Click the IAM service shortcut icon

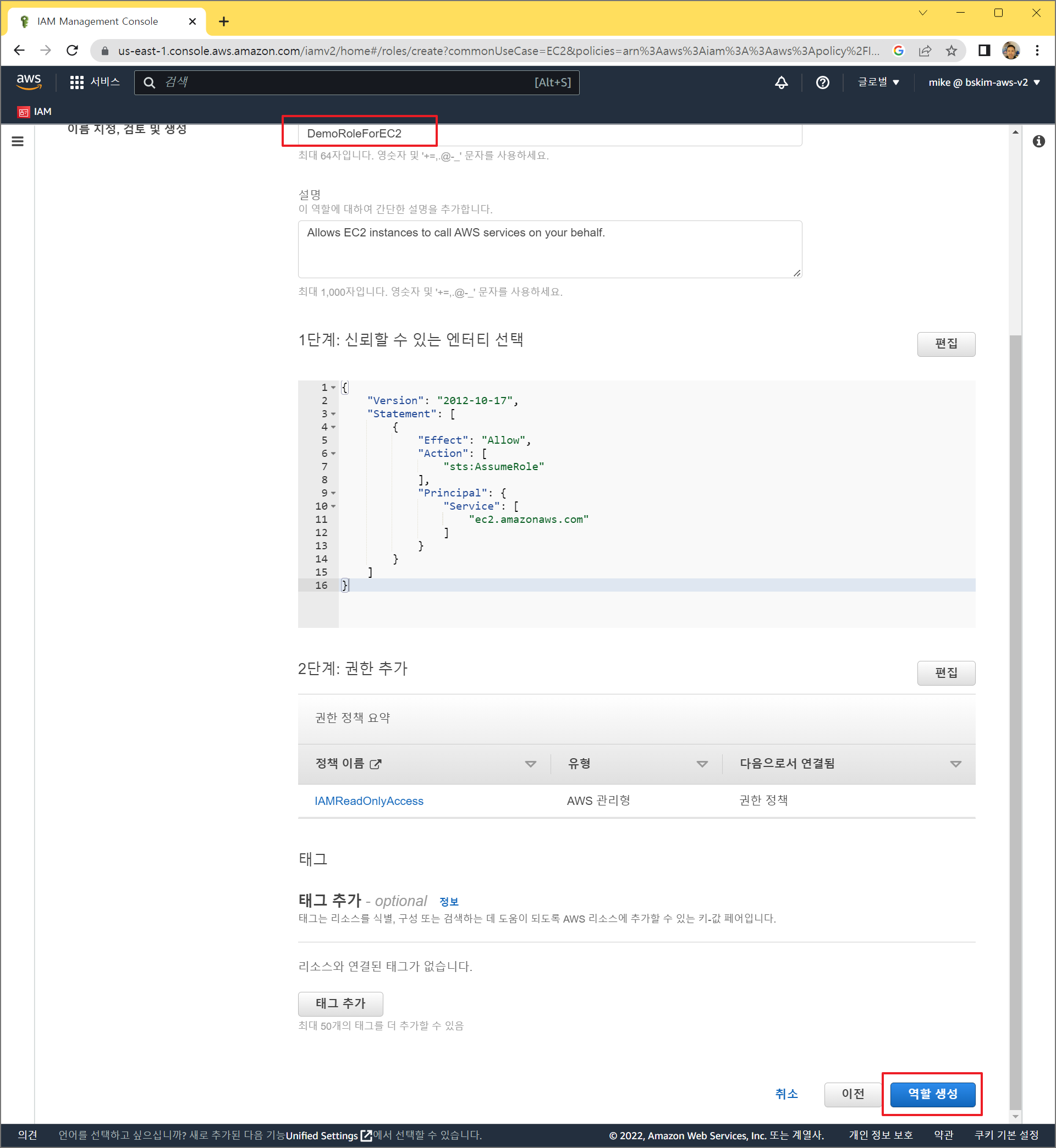pyautogui.click(x=24, y=112)
